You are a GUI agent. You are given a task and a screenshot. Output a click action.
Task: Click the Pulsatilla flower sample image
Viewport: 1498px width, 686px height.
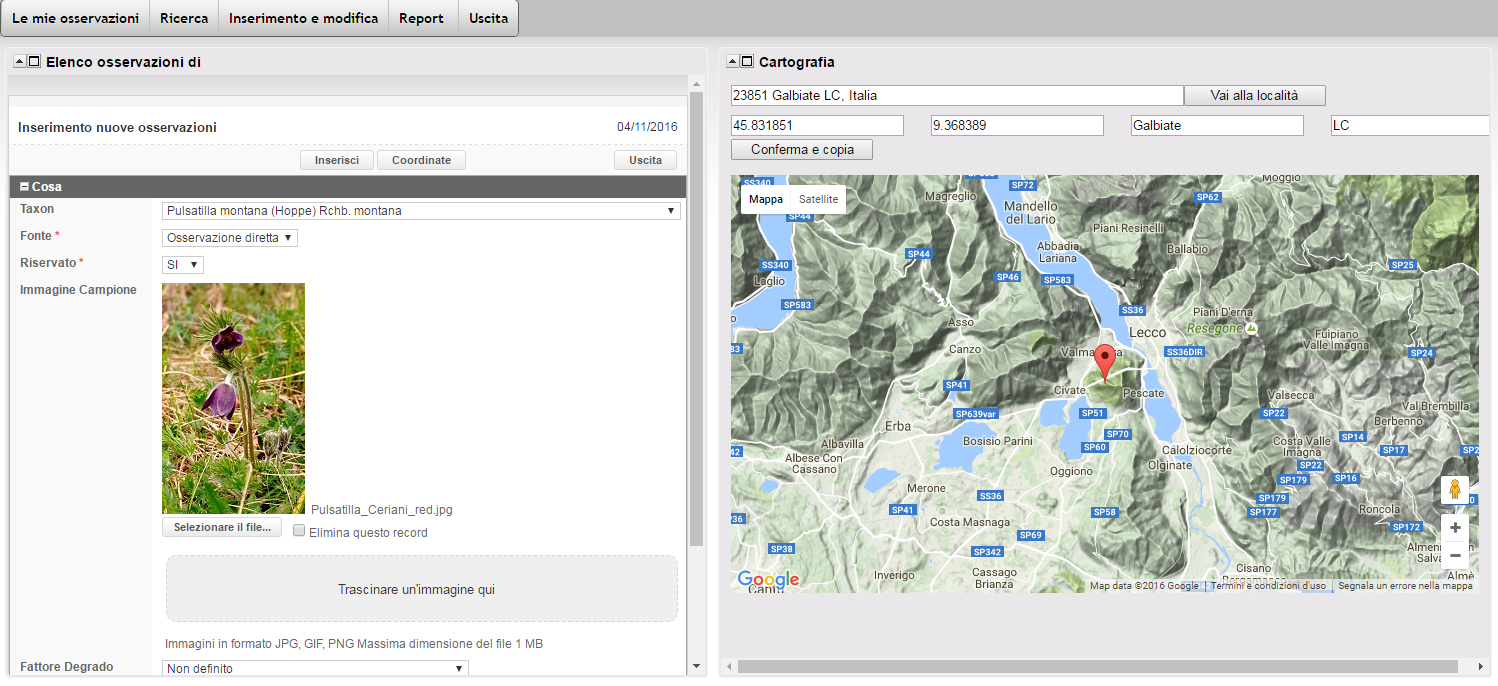pos(233,398)
